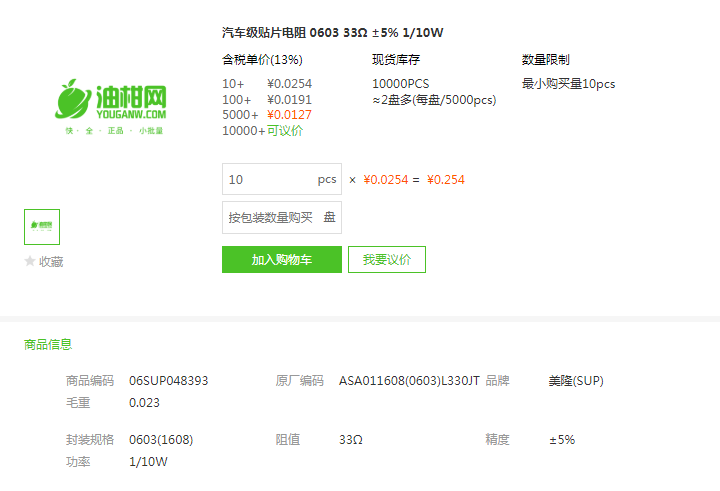Click the stock quantity 10000PCS text
The image size is (720, 491).
coord(400,84)
